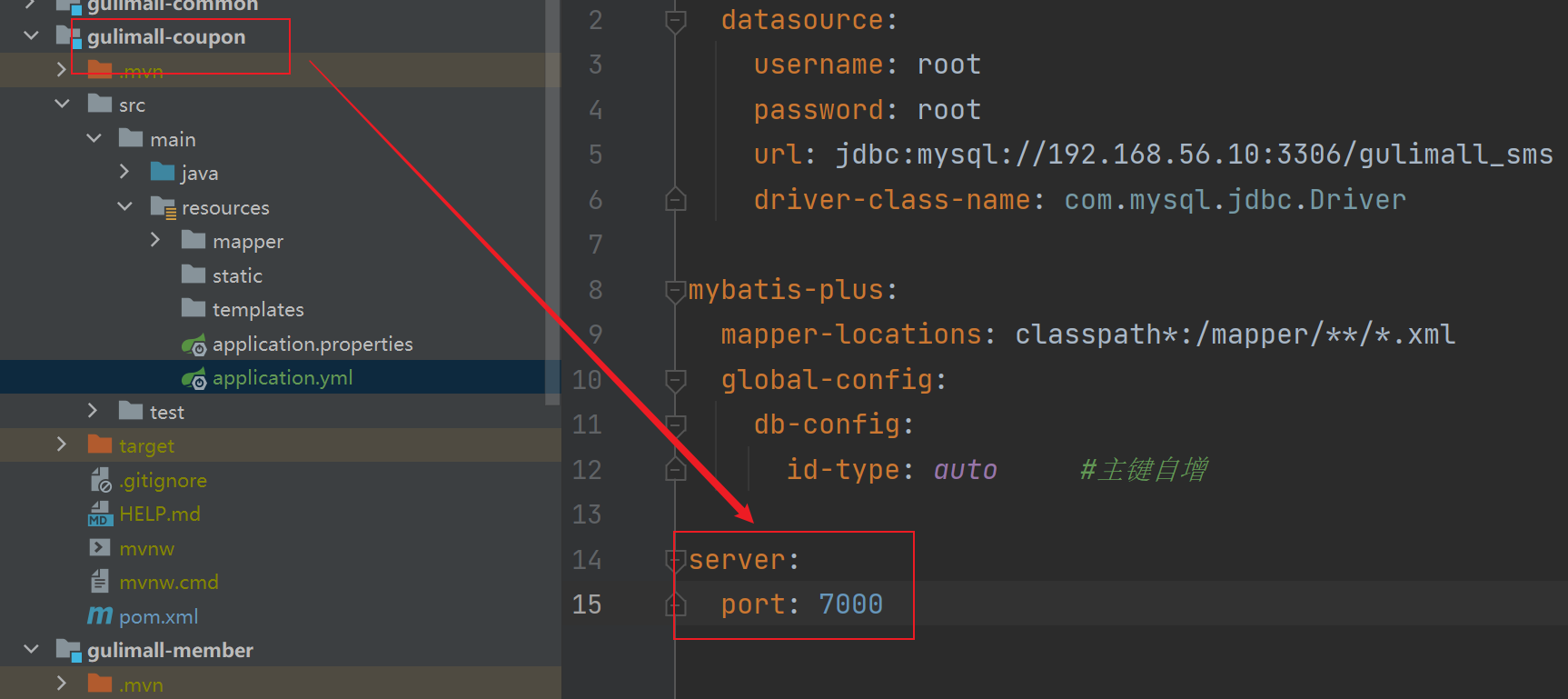Click the id-type value auto
1568x699 pixels.
pos(966,470)
